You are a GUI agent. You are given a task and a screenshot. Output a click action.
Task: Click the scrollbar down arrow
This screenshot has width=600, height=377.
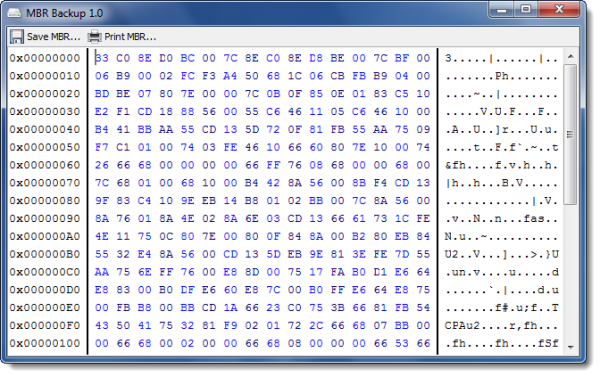[x=571, y=347]
